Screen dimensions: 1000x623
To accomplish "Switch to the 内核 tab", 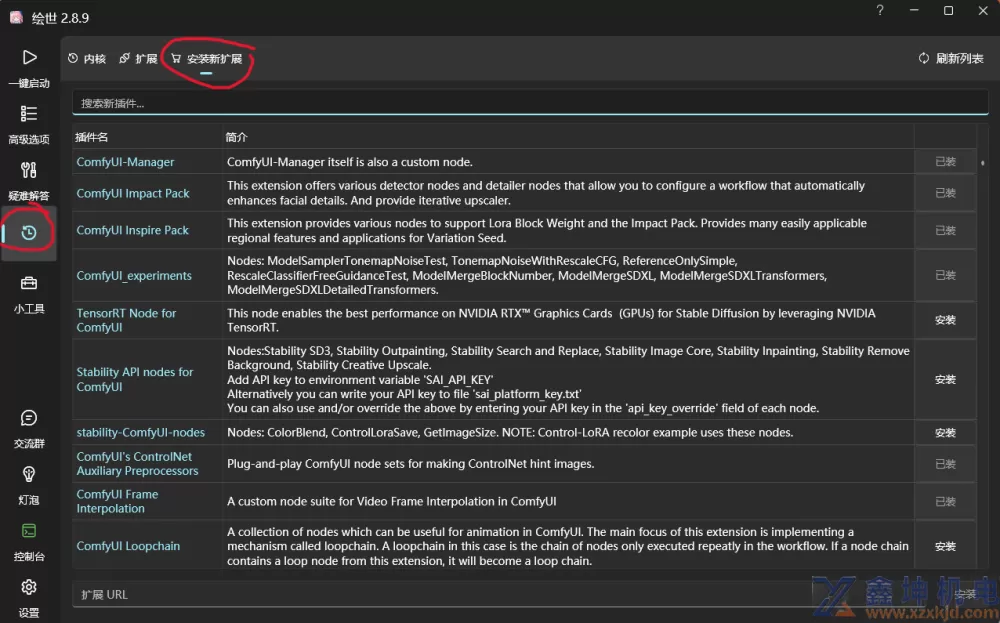I will [87, 59].
